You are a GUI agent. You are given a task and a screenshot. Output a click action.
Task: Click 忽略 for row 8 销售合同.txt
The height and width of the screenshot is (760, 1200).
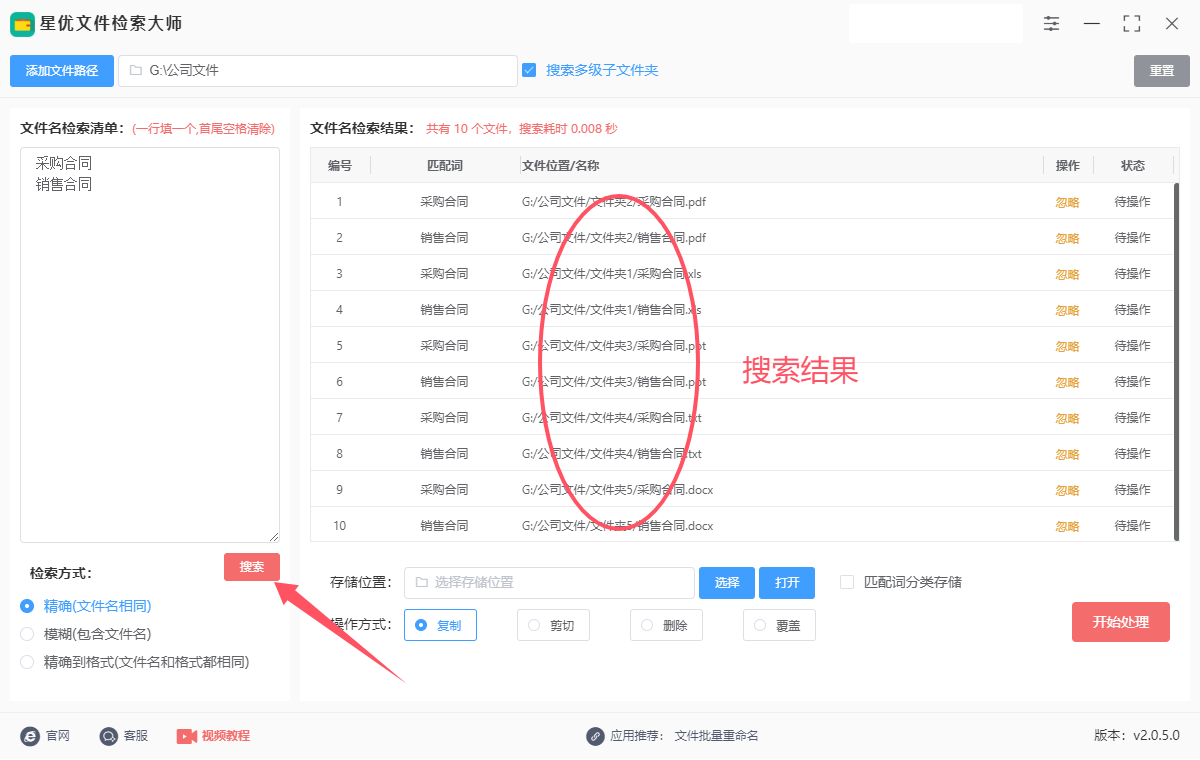pyautogui.click(x=1067, y=454)
